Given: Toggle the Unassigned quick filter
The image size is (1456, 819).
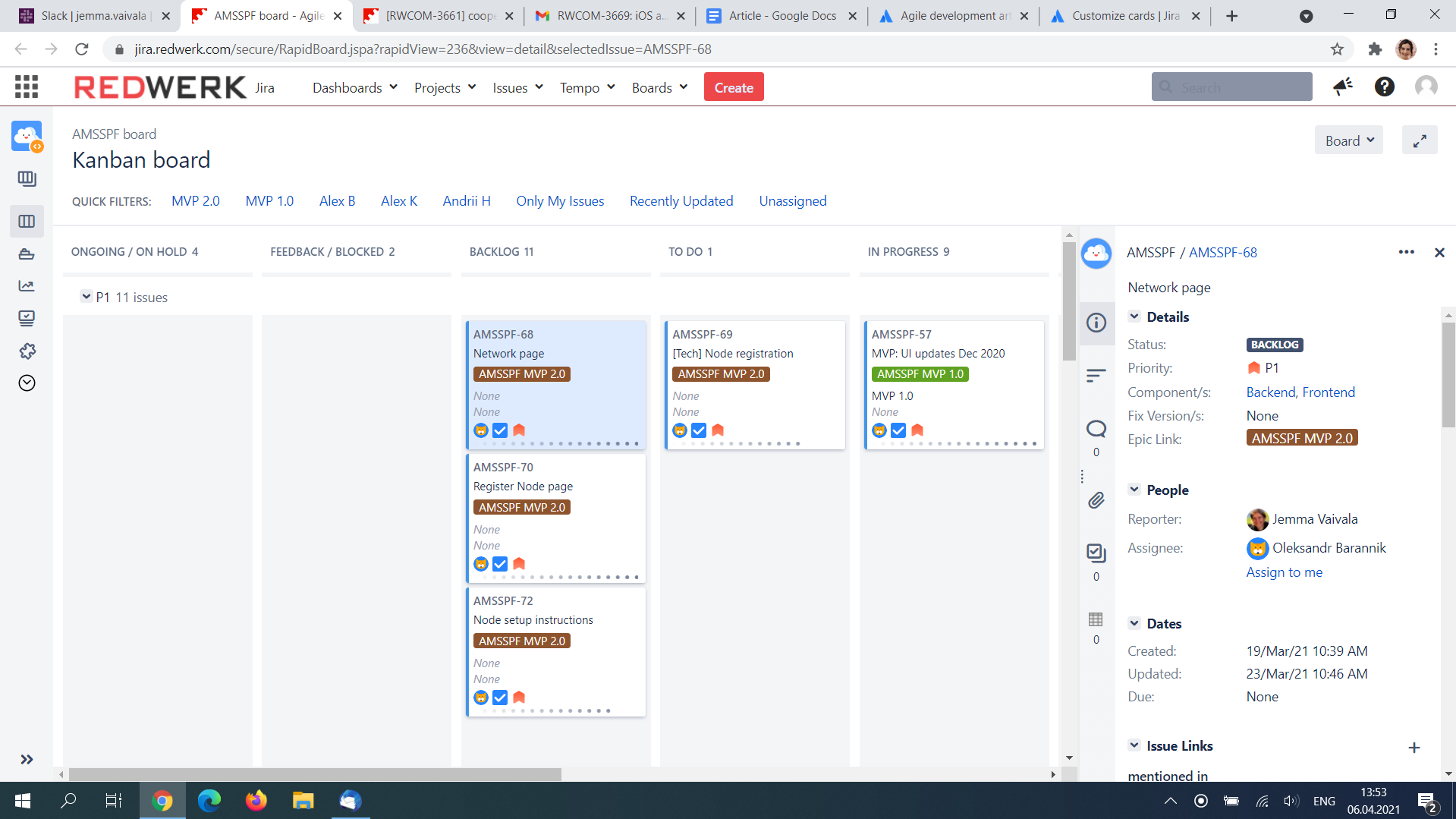Looking at the screenshot, I should pyautogui.click(x=793, y=201).
